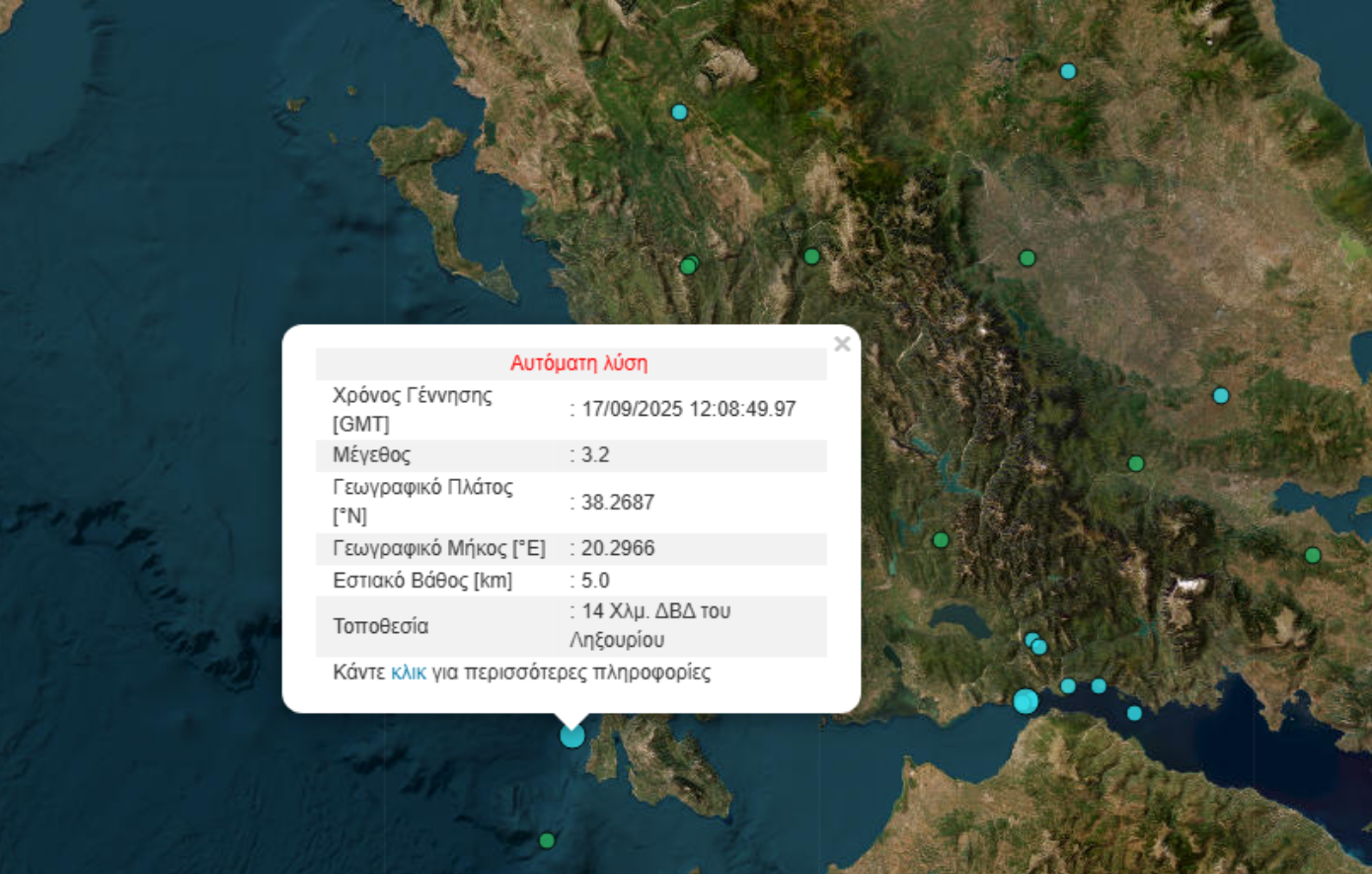
Task: Click the red "Αυτόματη λύση" popup title
Action: [x=578, y=363]
